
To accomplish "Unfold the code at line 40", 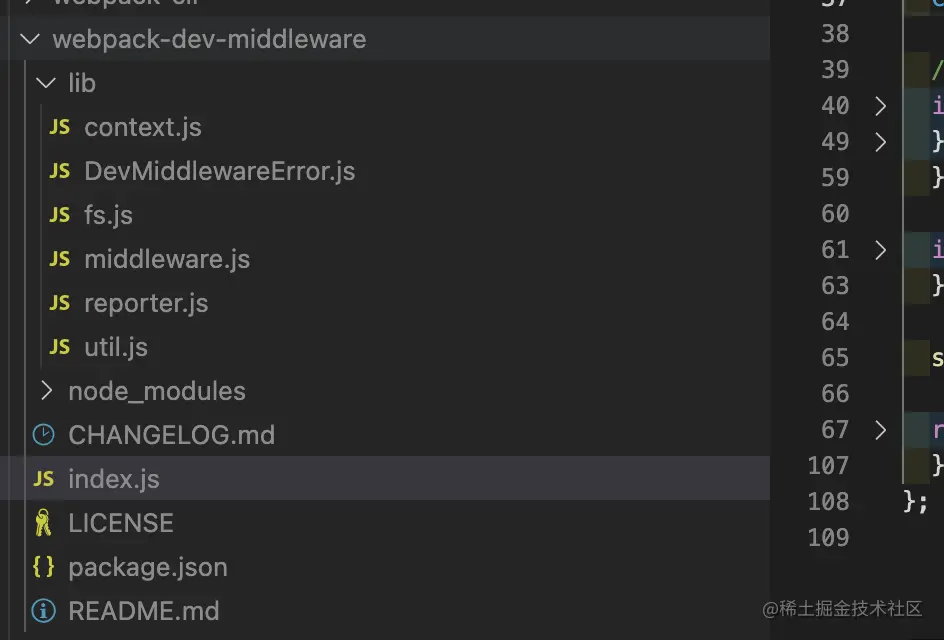I will pos(880,106).
